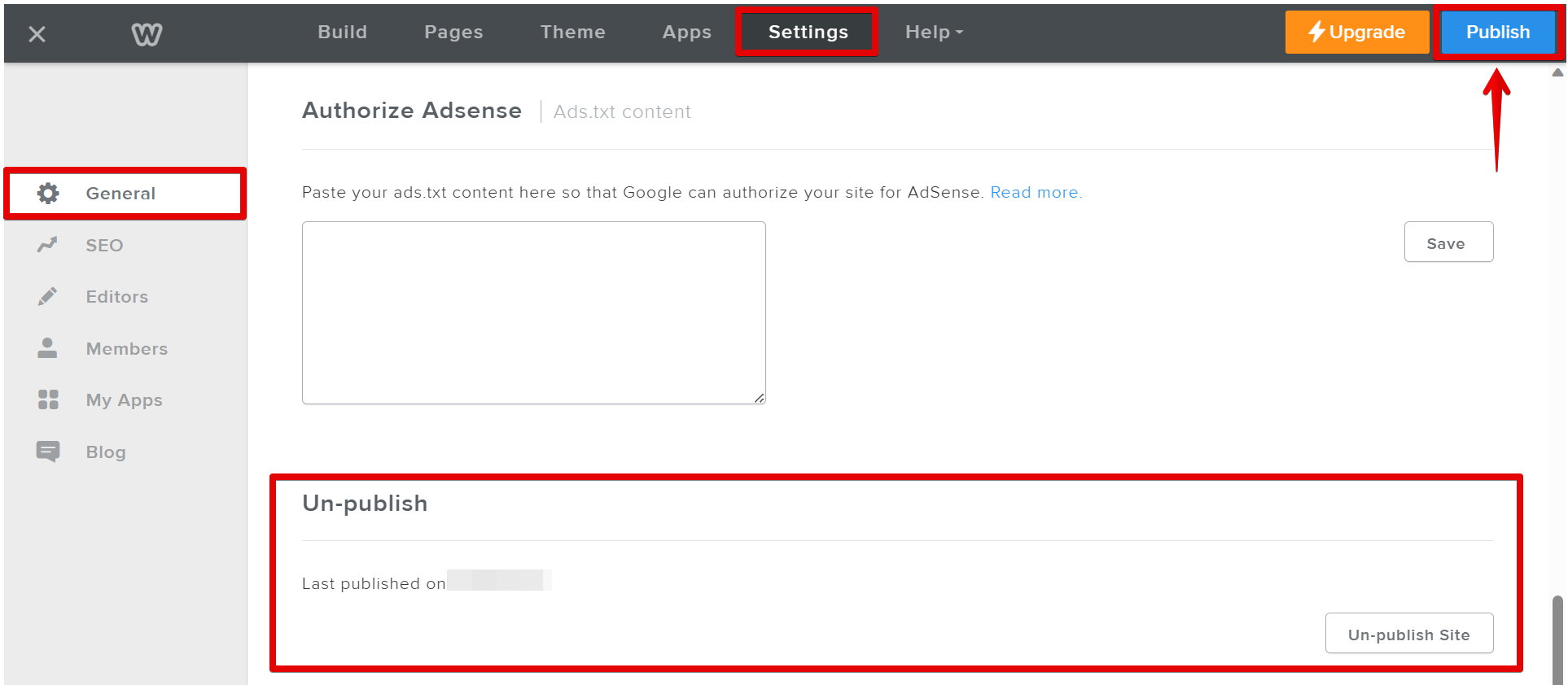Click the Editors pencil icon
1568x685 pixels.
[47, 297]
